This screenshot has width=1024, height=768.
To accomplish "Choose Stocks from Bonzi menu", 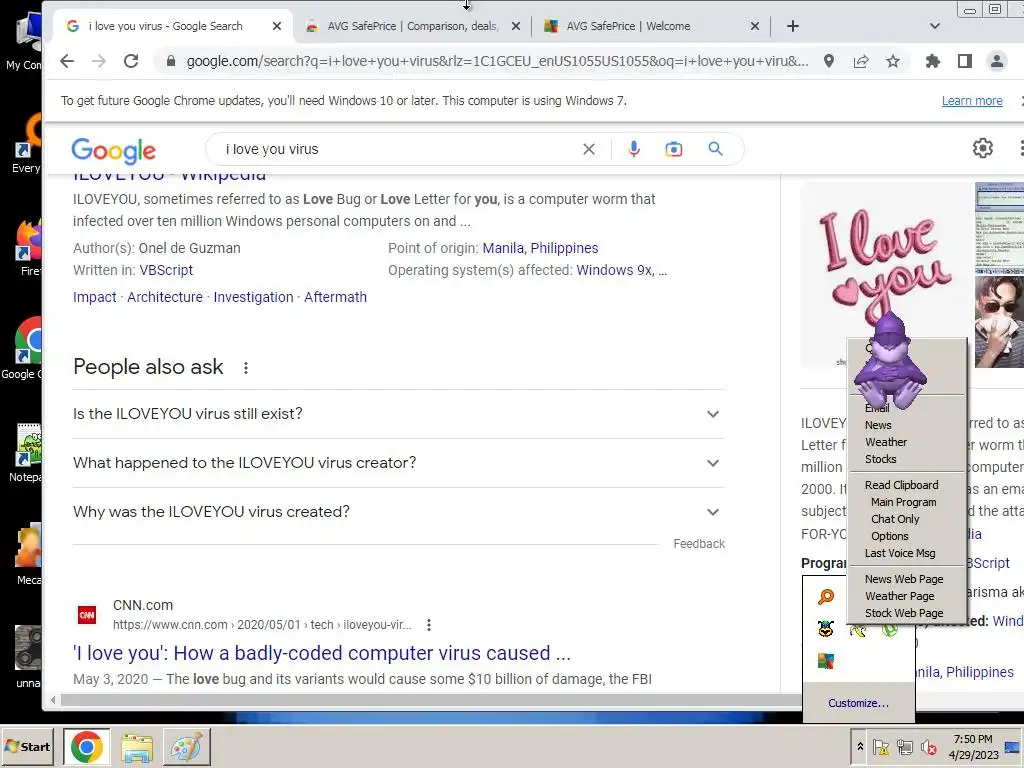I will [880, 459].
